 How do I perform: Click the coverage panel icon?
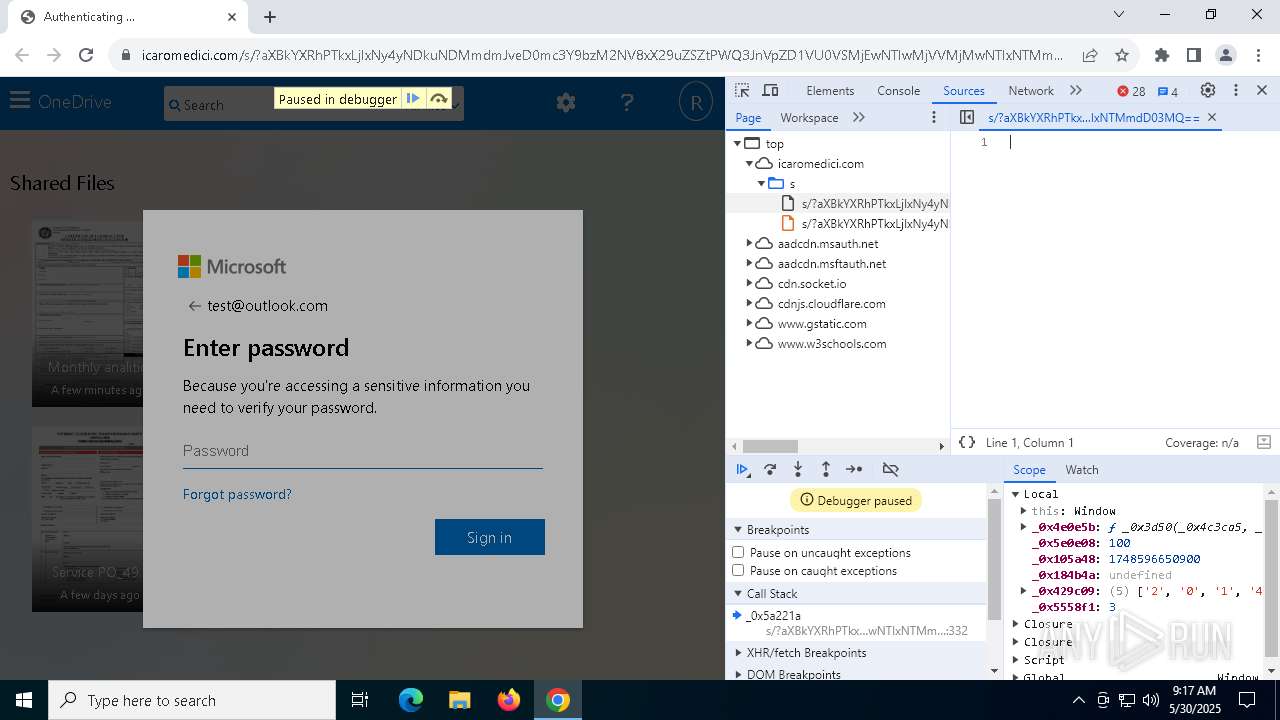[1263, 442]
